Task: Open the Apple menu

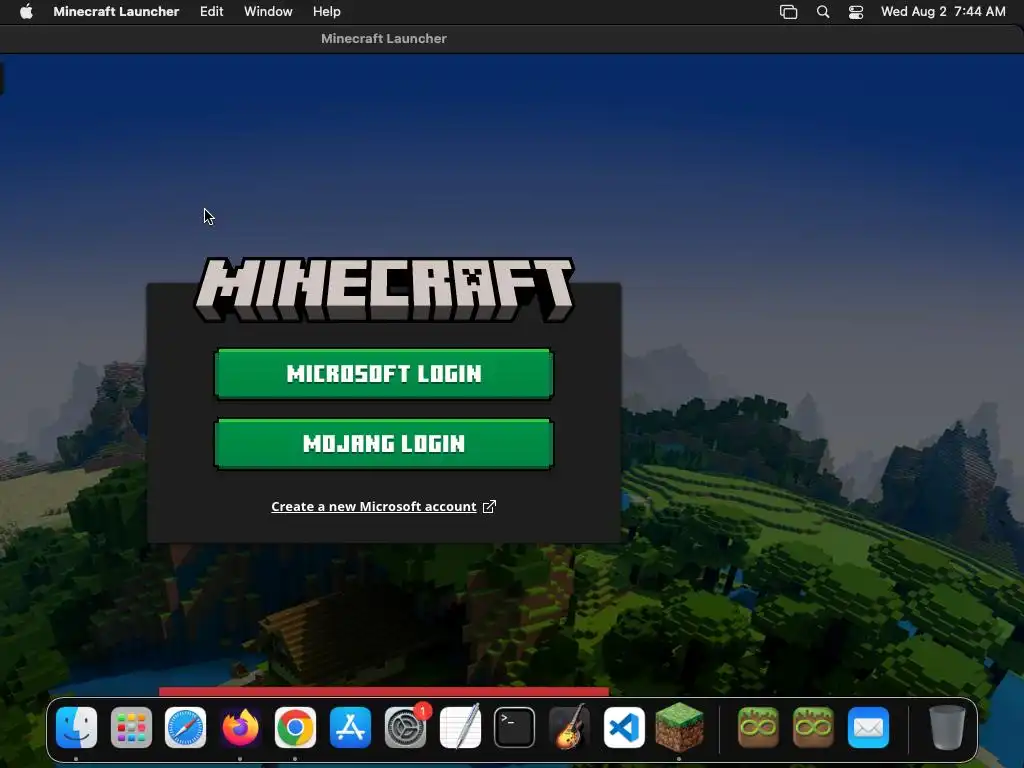Action: 26,12
